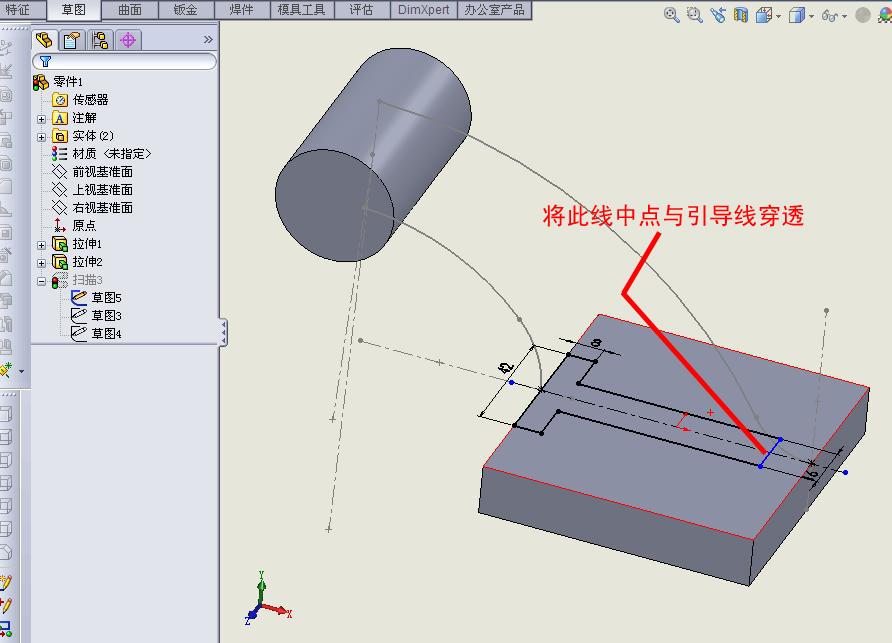
Task: Toggle the Section View icon
Action: coord(741,15)
